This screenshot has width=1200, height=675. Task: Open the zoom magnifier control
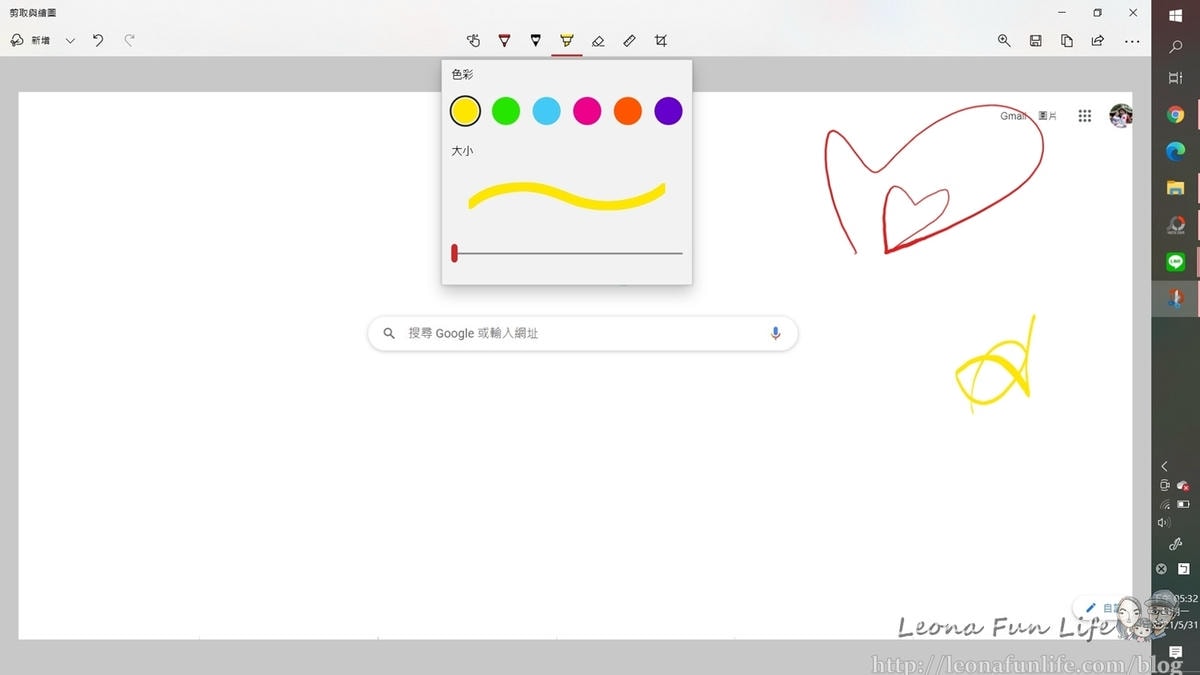pos(1004,41)
